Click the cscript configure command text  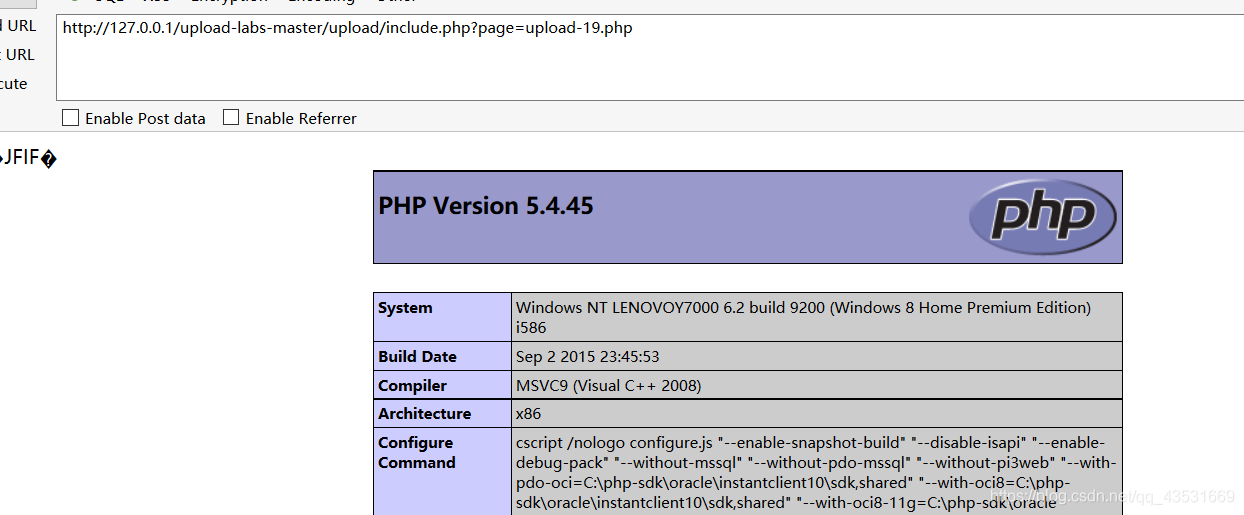click(x=816, y=473)
